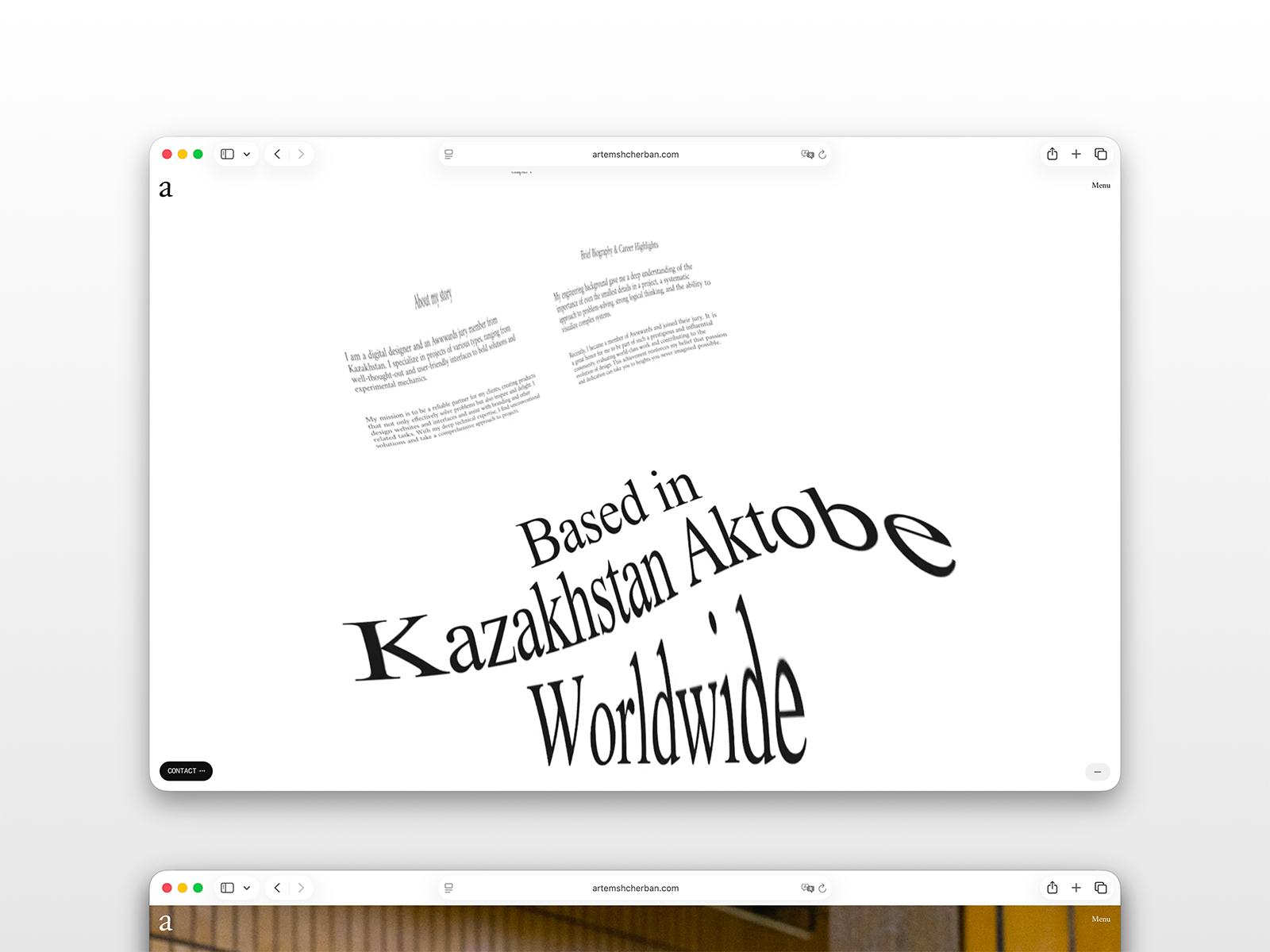The height and width of the screenshot is (952, 1270).
Task: Reload the page in the lower window
Action: [823, 889]
